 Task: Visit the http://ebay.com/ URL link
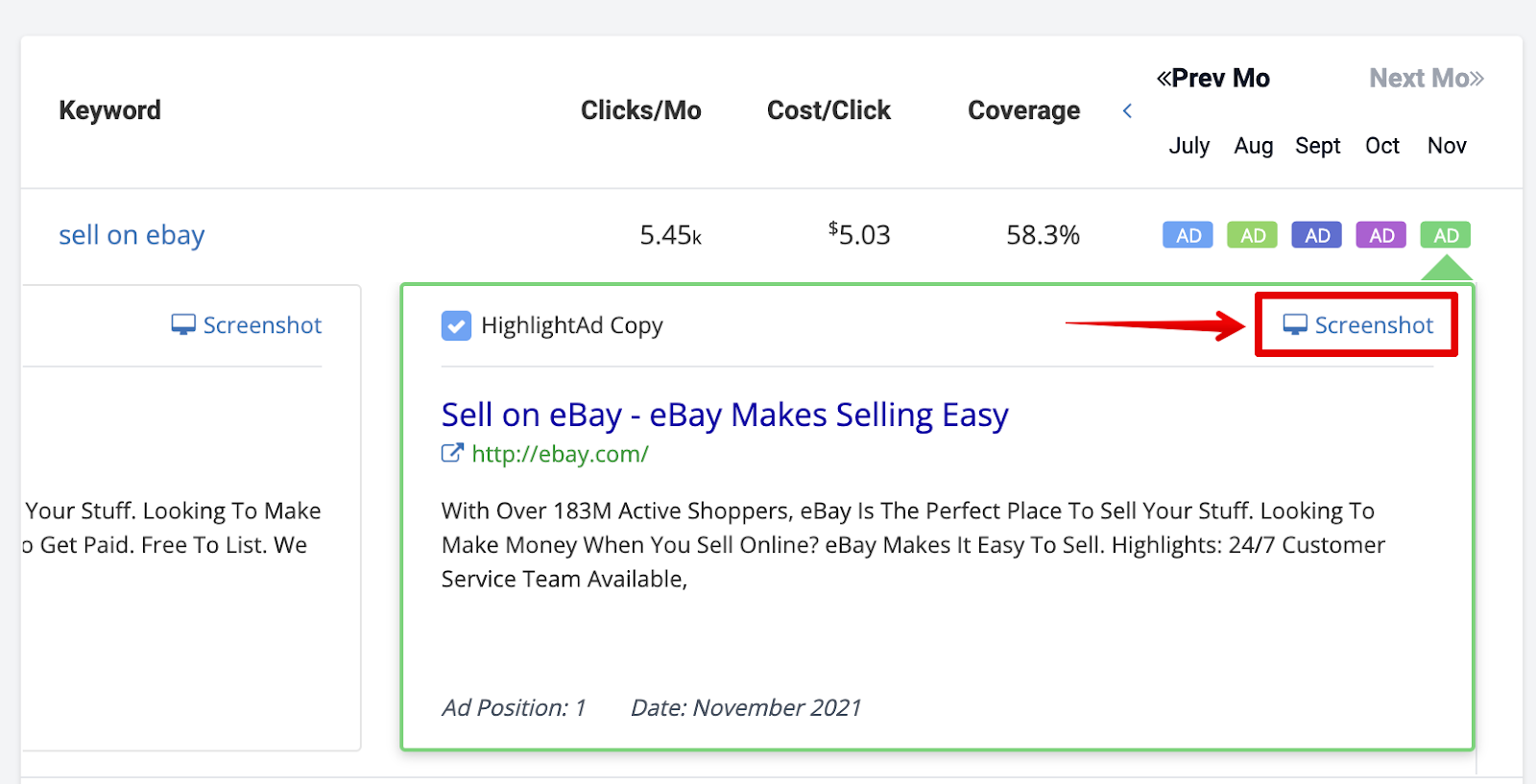561,454
